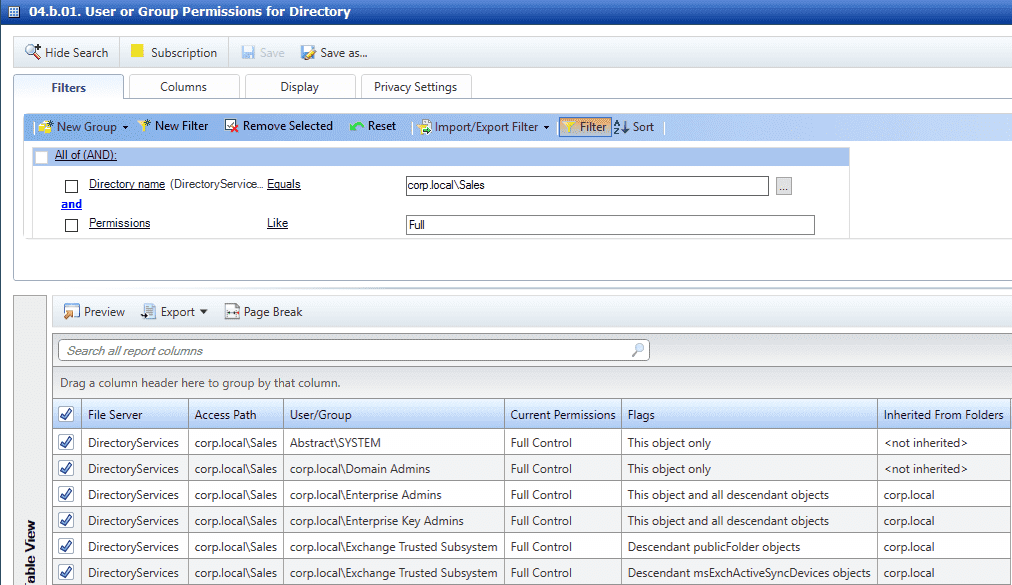This screenshot has width=1012, height=585.
Task: Switch to the Filters tab
Action: 68,87
